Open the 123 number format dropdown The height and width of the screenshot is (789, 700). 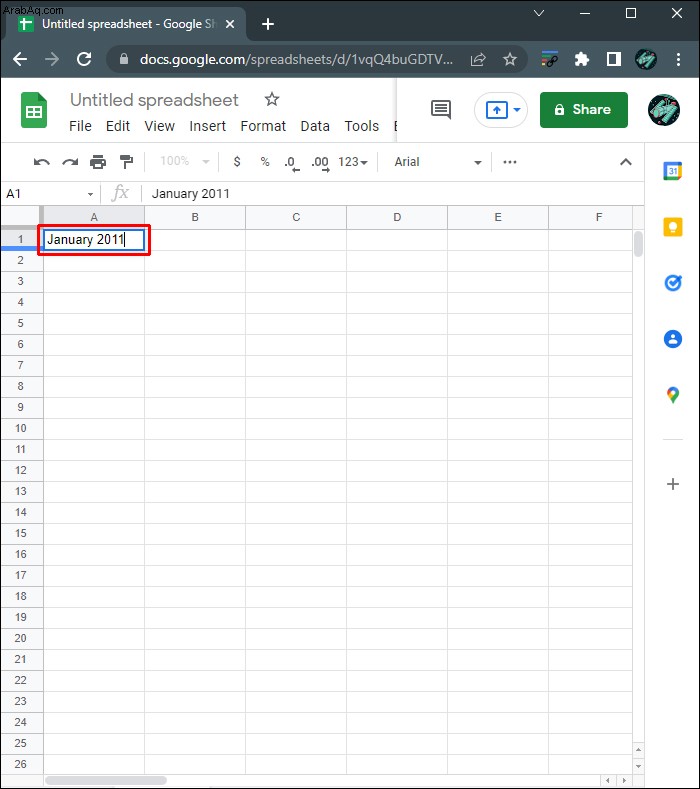click(352, 162)
